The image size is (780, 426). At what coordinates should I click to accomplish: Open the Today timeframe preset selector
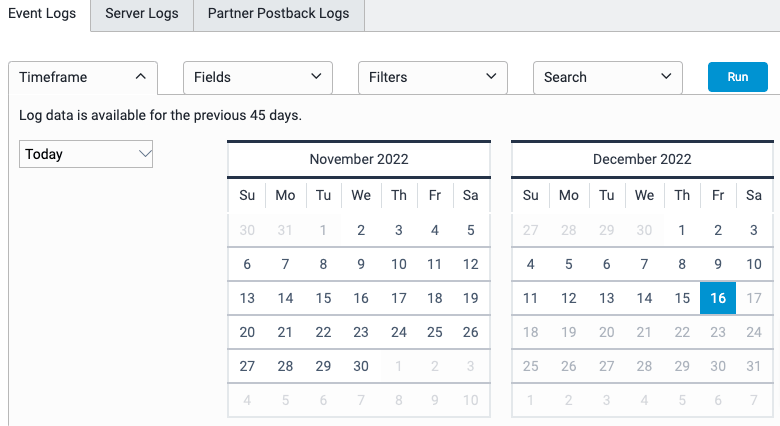coord(86,154)
